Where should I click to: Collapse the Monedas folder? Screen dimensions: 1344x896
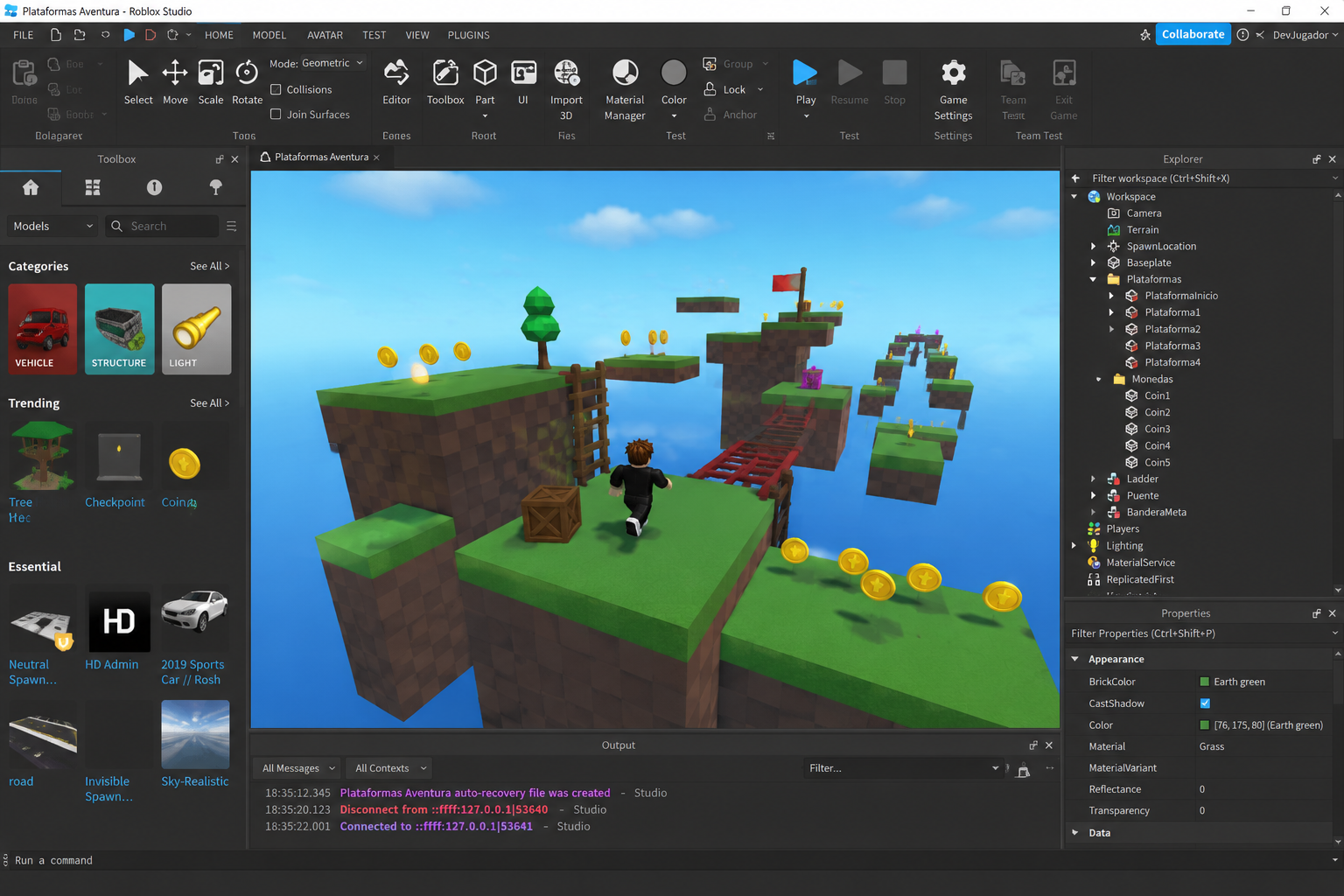point(1099,379)
